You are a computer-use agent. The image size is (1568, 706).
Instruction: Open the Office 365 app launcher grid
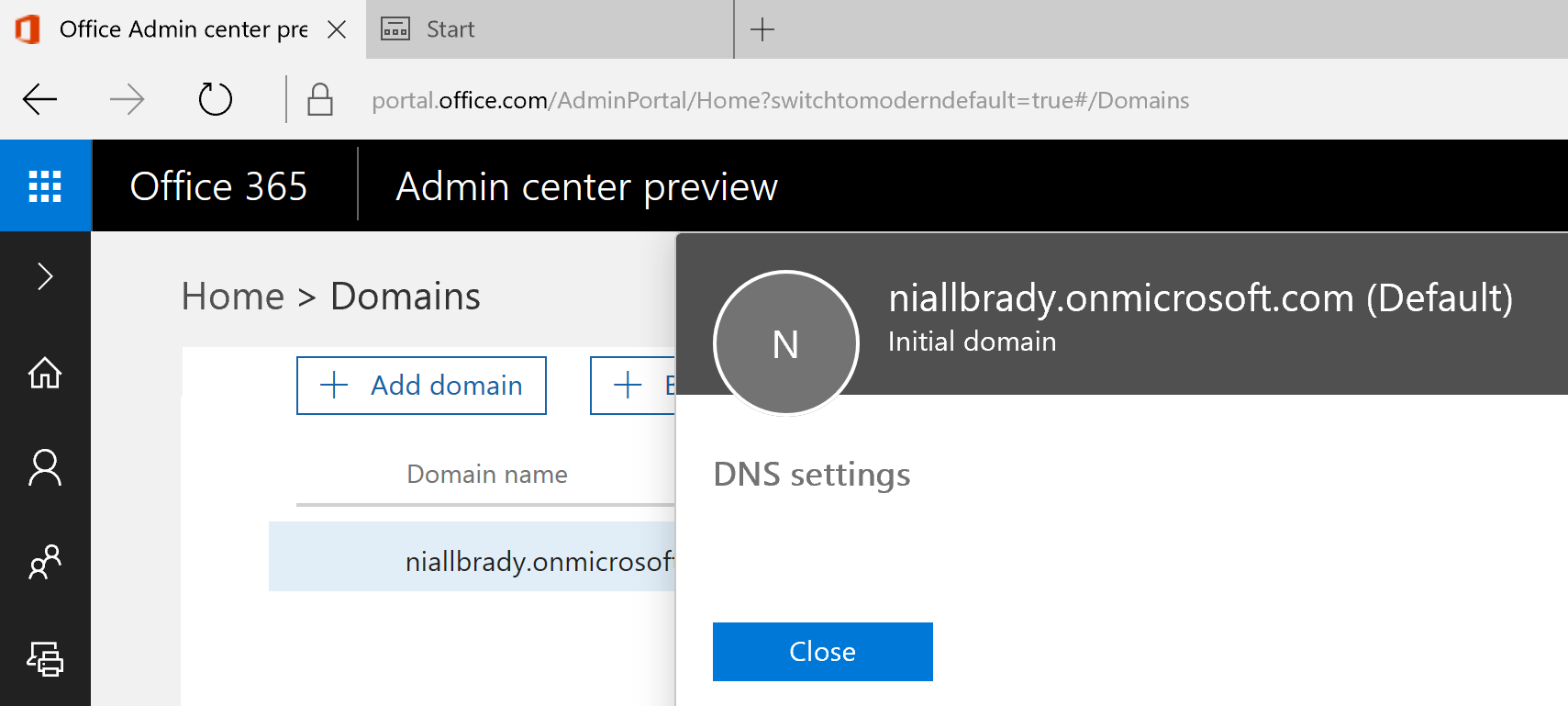pos(45,185)
